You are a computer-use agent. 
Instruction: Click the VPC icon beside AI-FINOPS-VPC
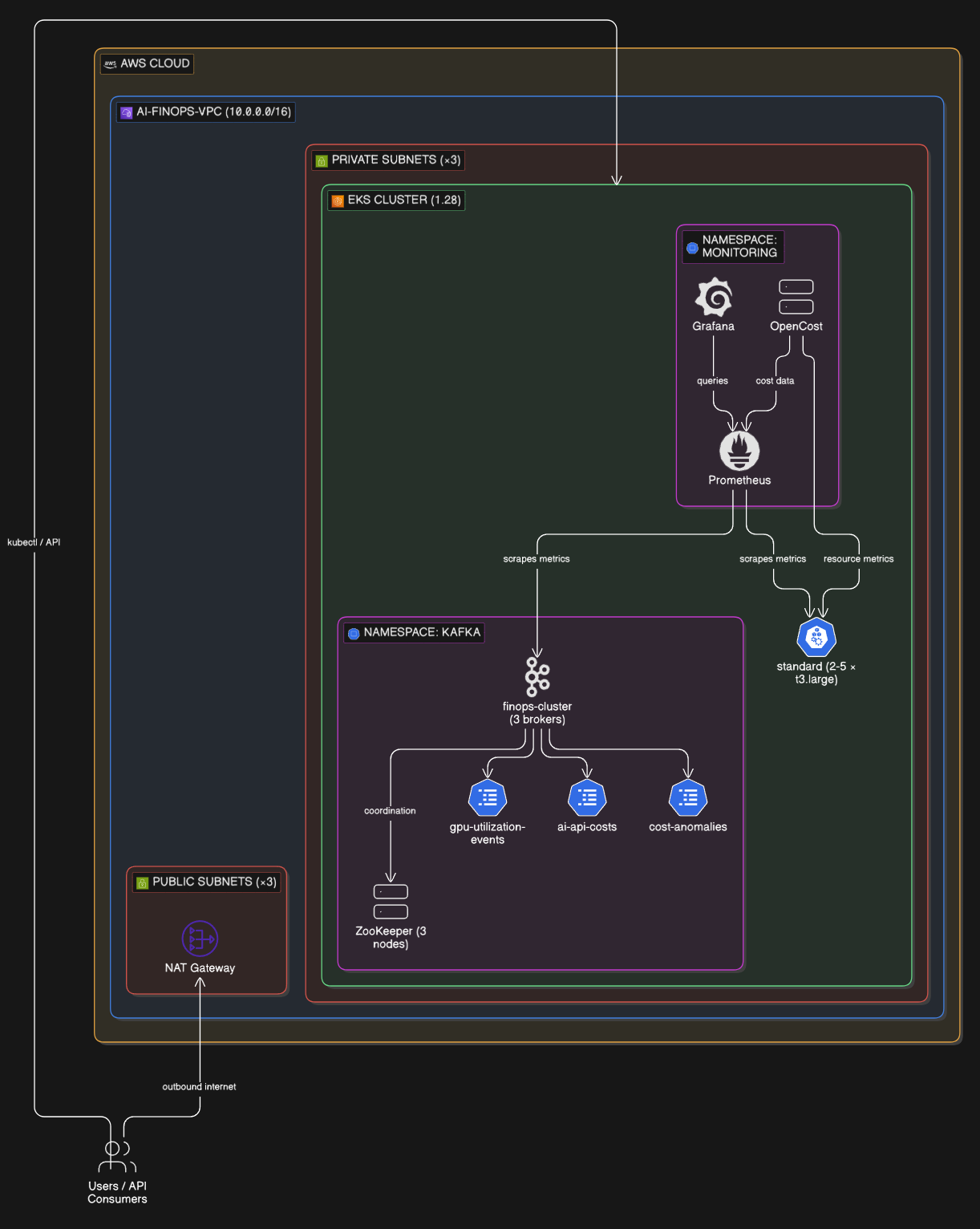point(126,112)
